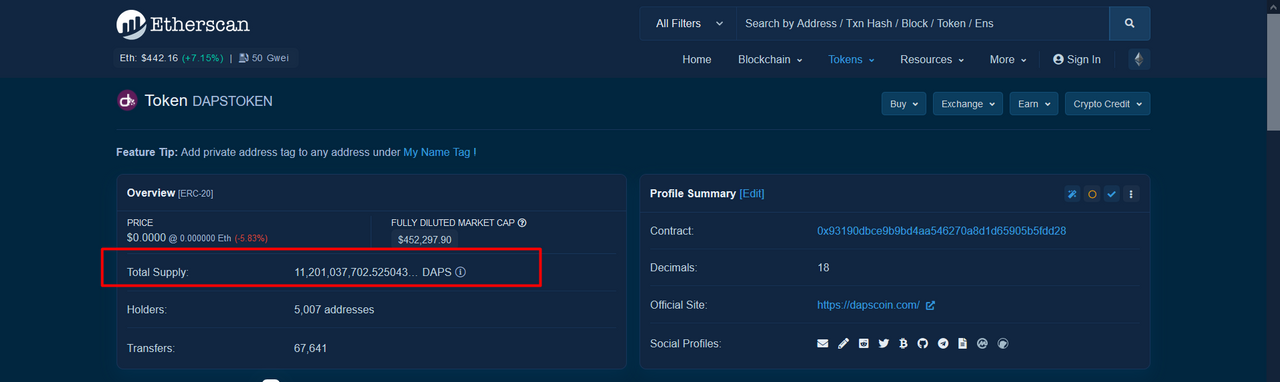Image resolution: width=1280 pixels, height=382 pixels.
Task: Open the Bitcointalk social profile icon
Action: pyautogui.click(x=903, y=344)
